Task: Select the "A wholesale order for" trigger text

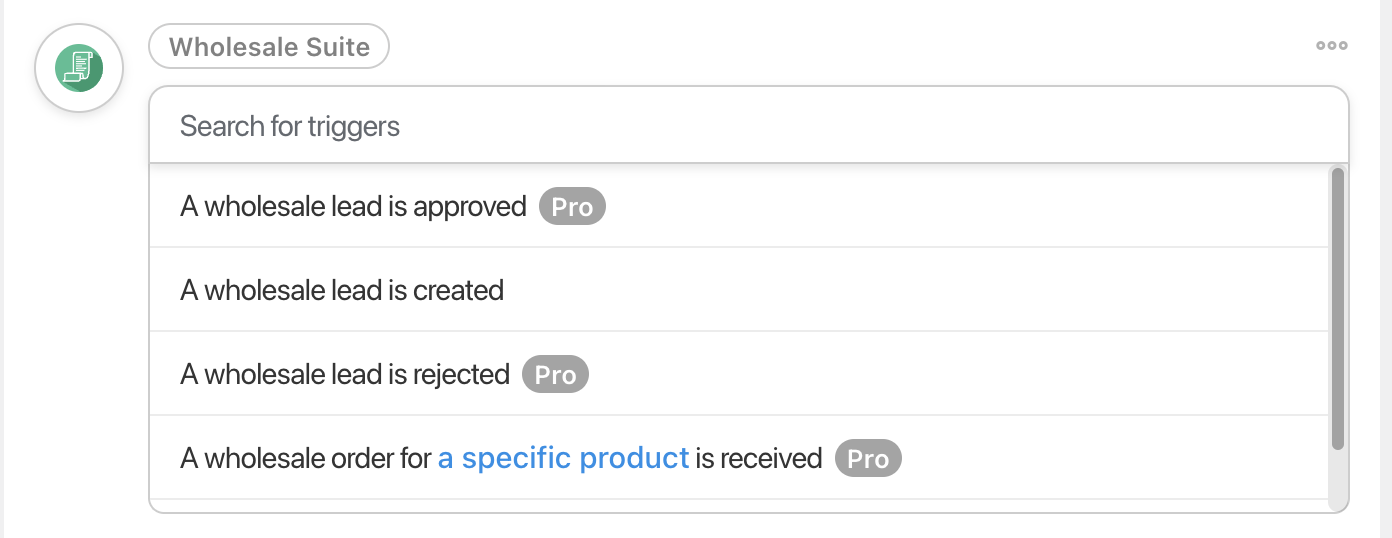Action: click(307, 459)
